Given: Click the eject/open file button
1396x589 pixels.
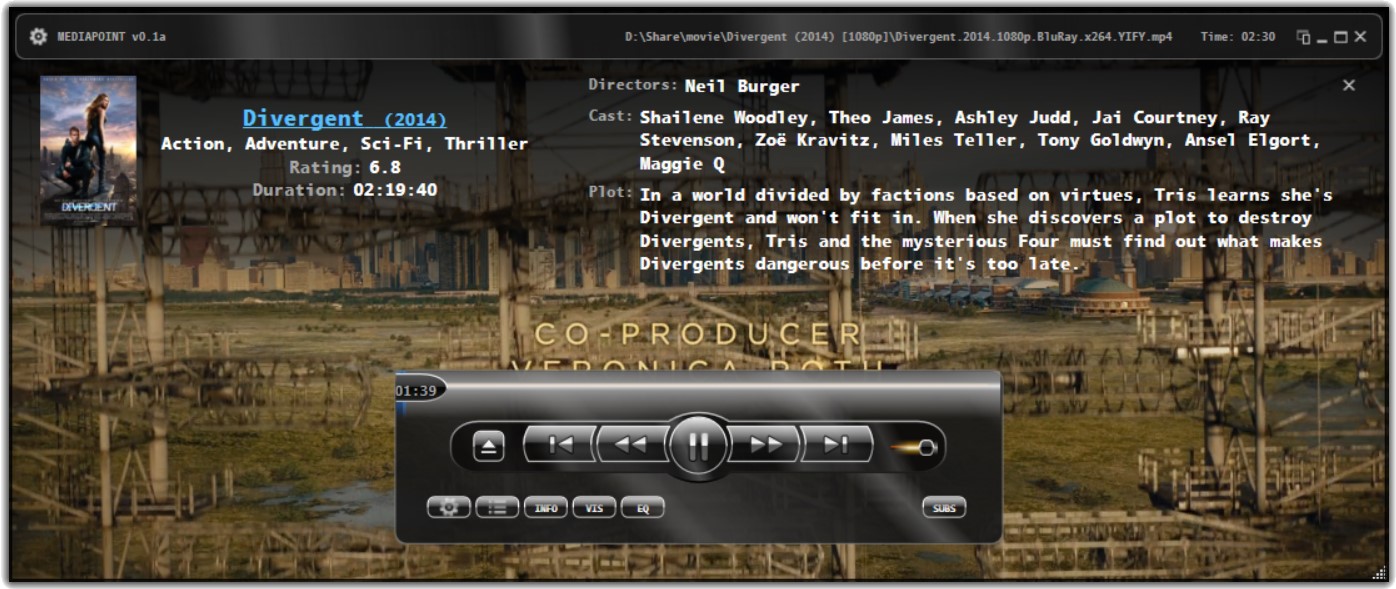Looking at the screenshot, I should 488,447.
